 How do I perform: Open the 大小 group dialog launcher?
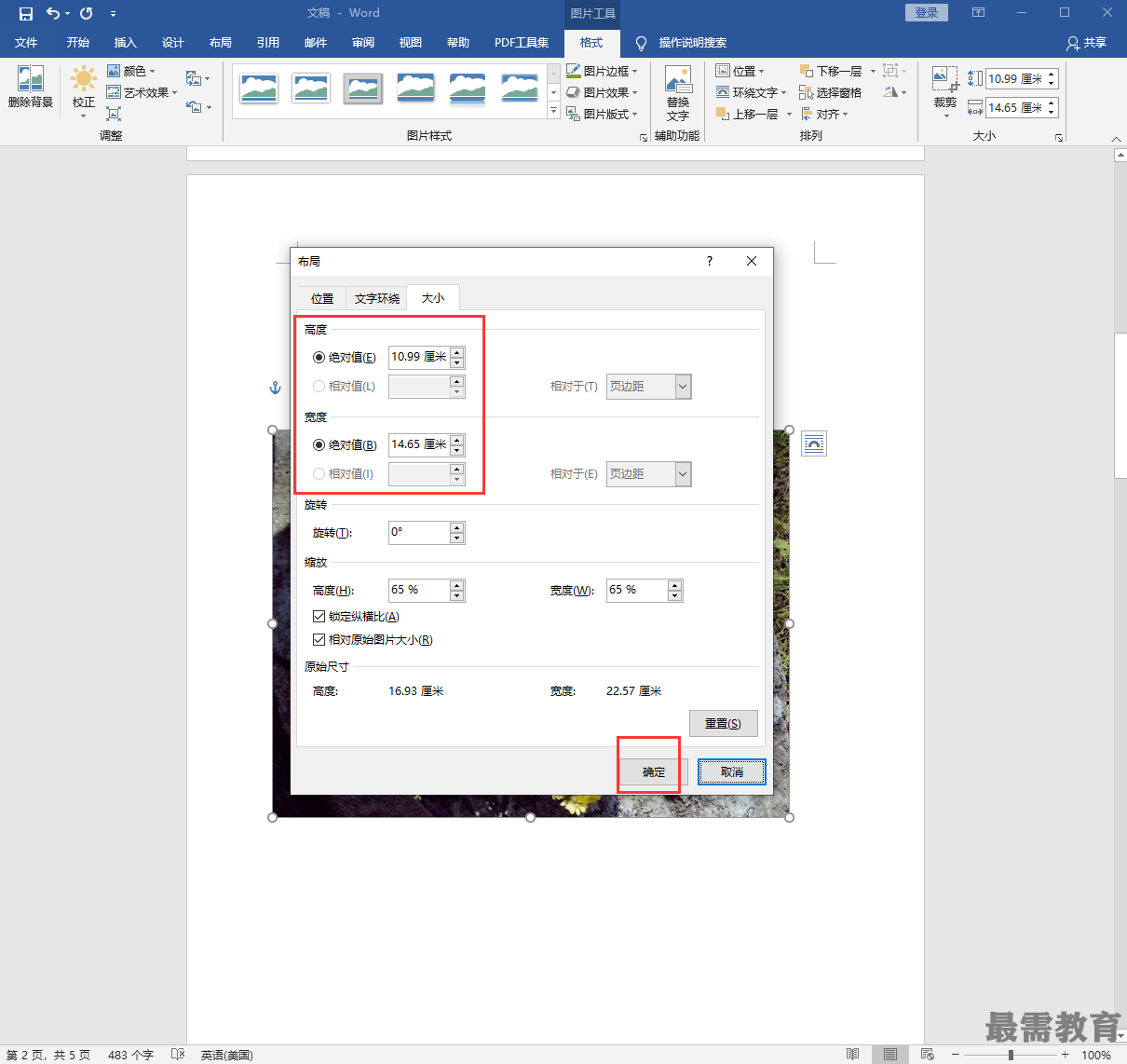coord(1059,137)
